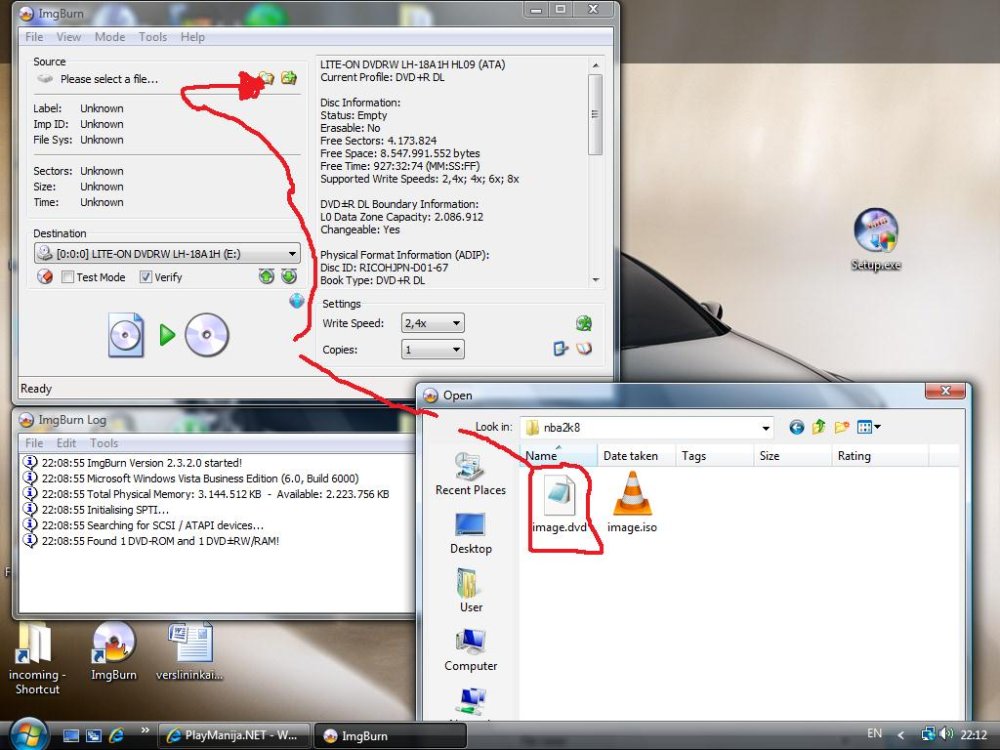Open the ImgBurn Tools menu
This screenshot has height=750, width=1000.
pyautogui.click(x=153, y=37)
